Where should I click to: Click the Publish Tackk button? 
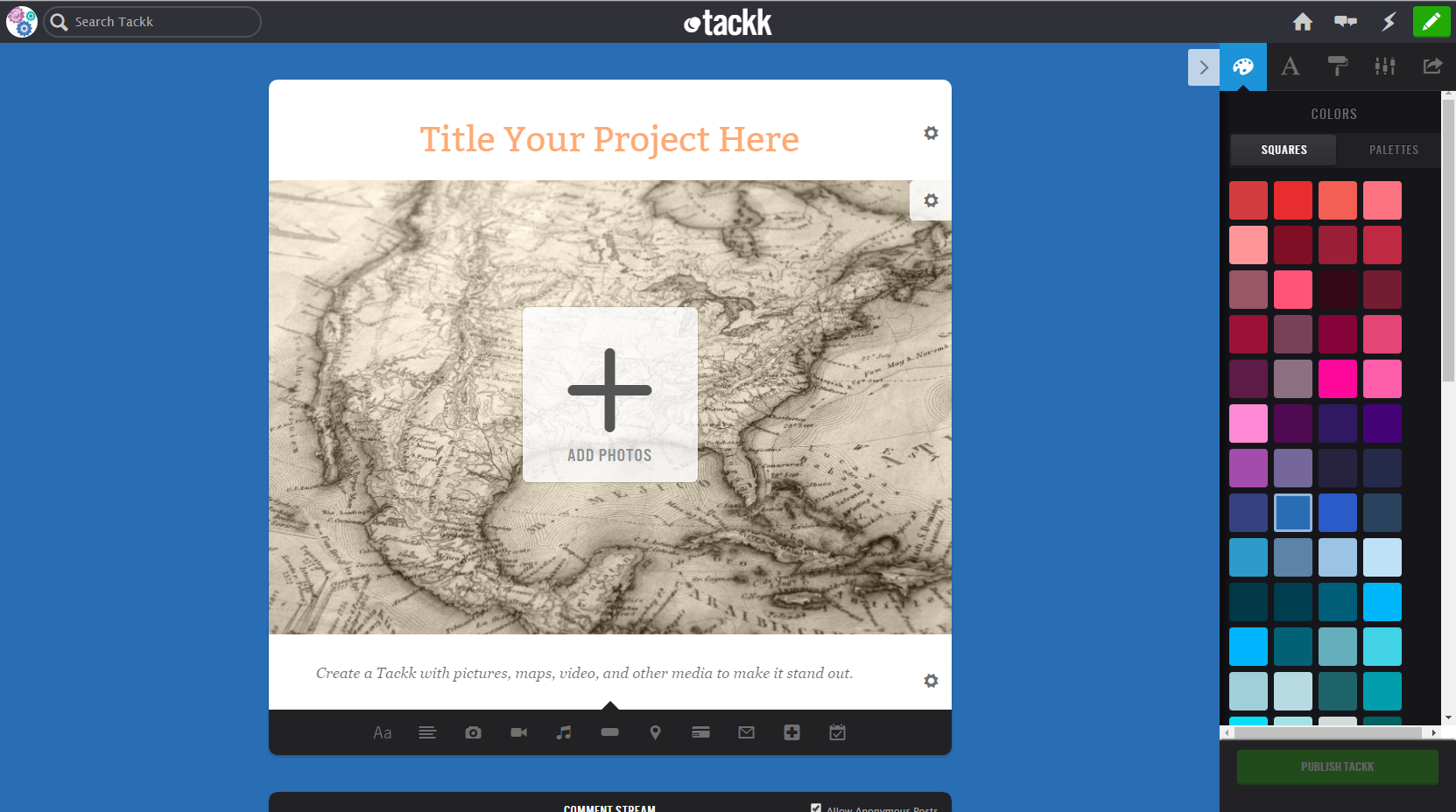click(1337, 766)
